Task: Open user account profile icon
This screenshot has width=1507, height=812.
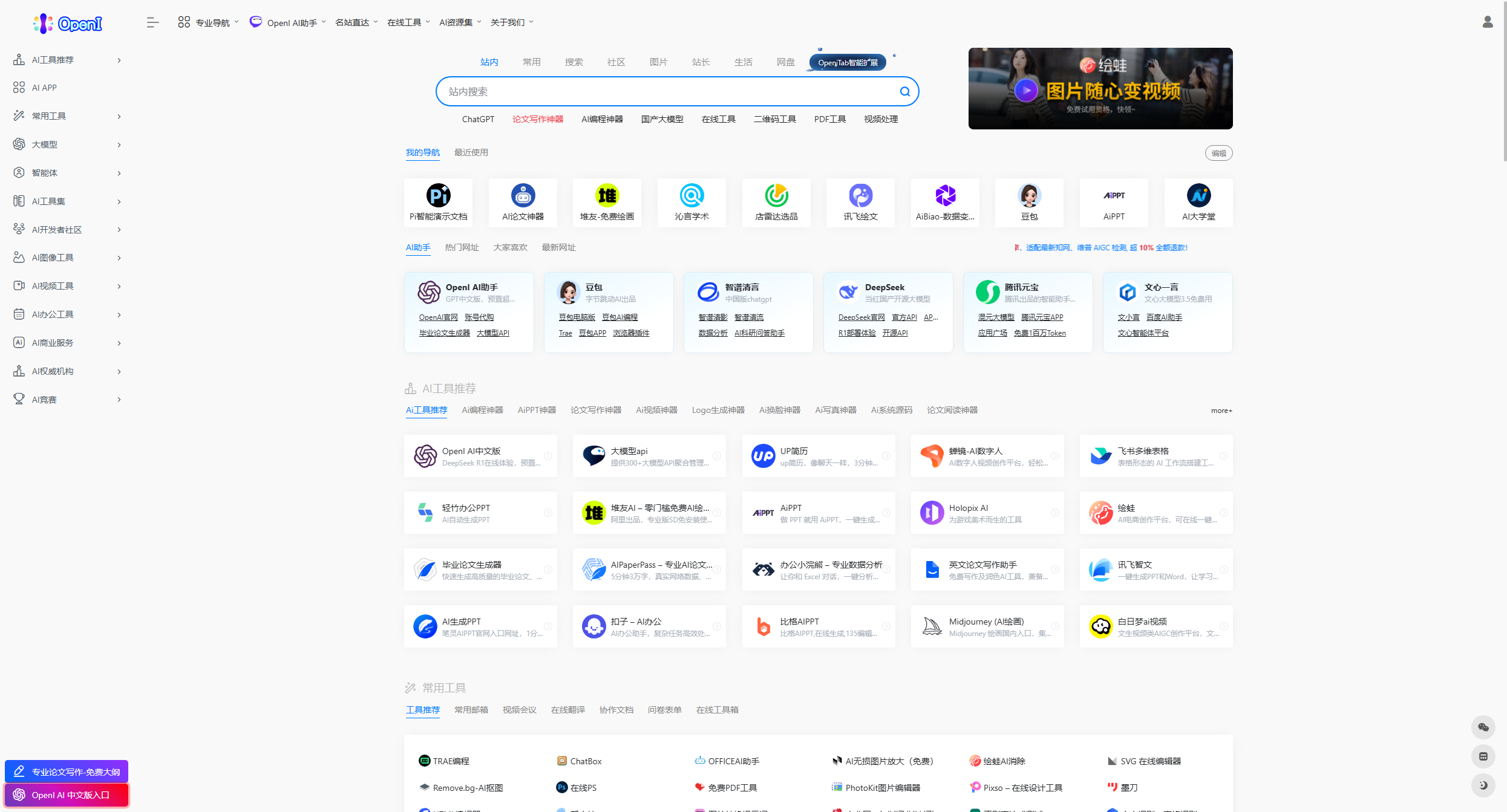Action: point(1488,22)
